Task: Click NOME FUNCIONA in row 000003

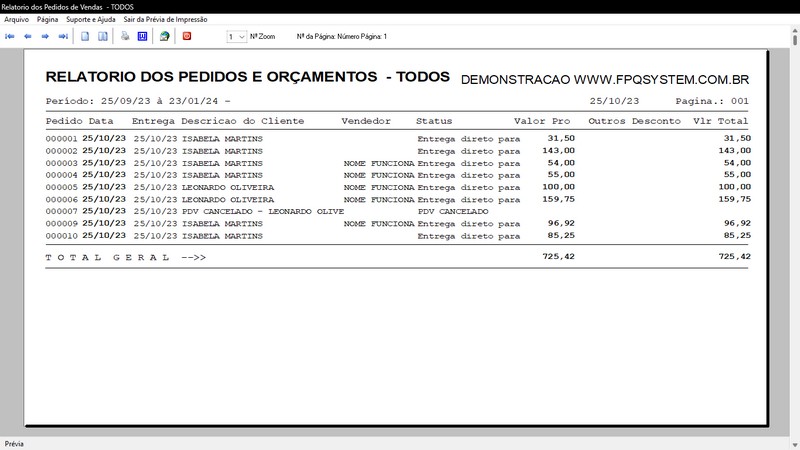Action: coord(379,164)
